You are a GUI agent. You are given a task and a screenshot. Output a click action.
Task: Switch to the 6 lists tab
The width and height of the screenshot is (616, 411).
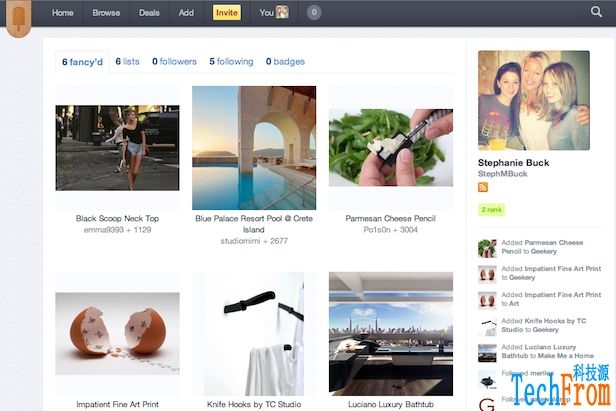(127, 62)
